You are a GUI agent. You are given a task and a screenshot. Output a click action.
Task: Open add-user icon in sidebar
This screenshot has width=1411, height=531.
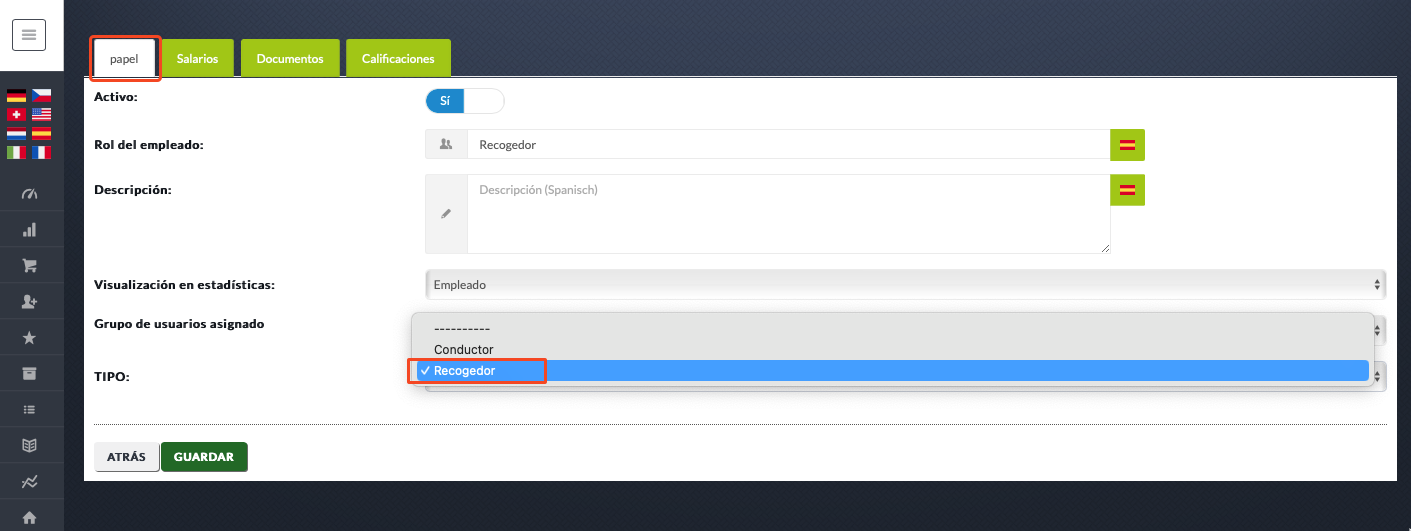coord(29,302)
